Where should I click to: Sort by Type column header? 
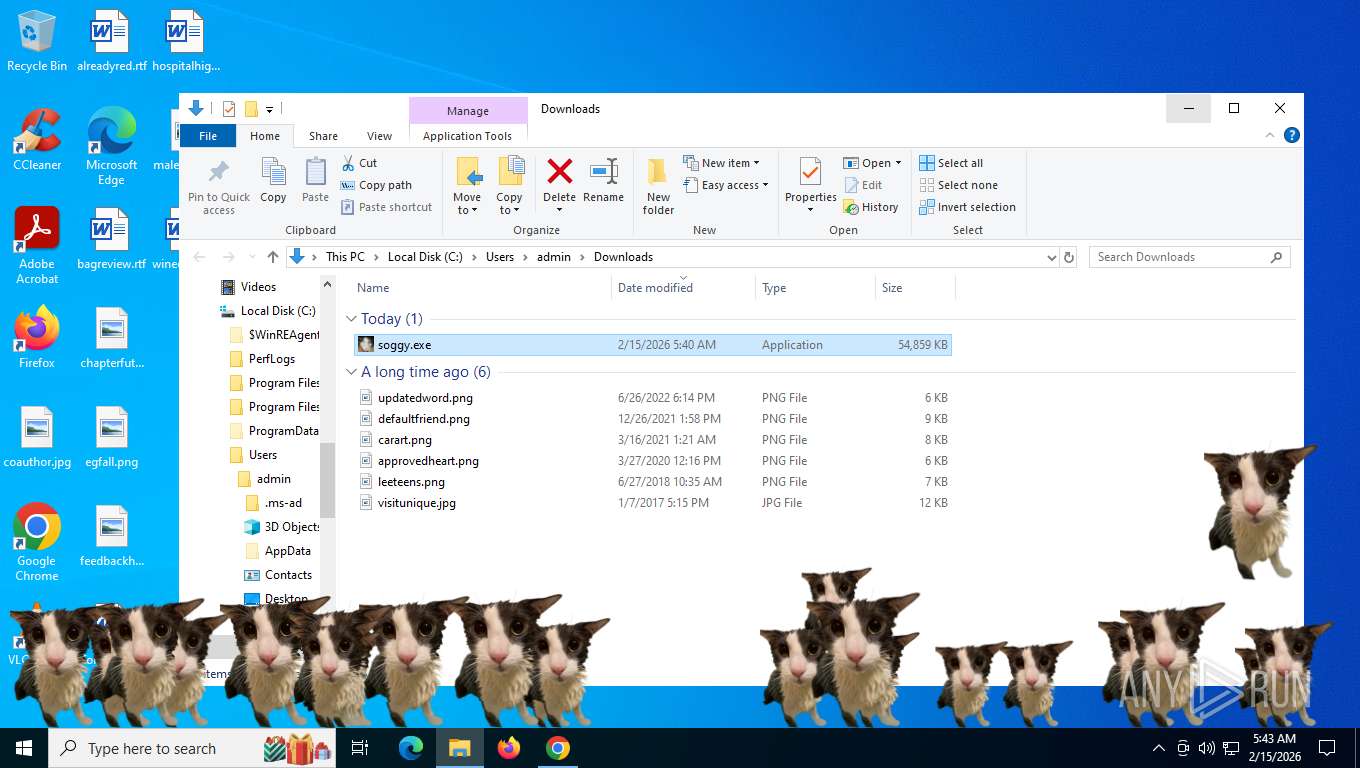(x=815, y=288)
